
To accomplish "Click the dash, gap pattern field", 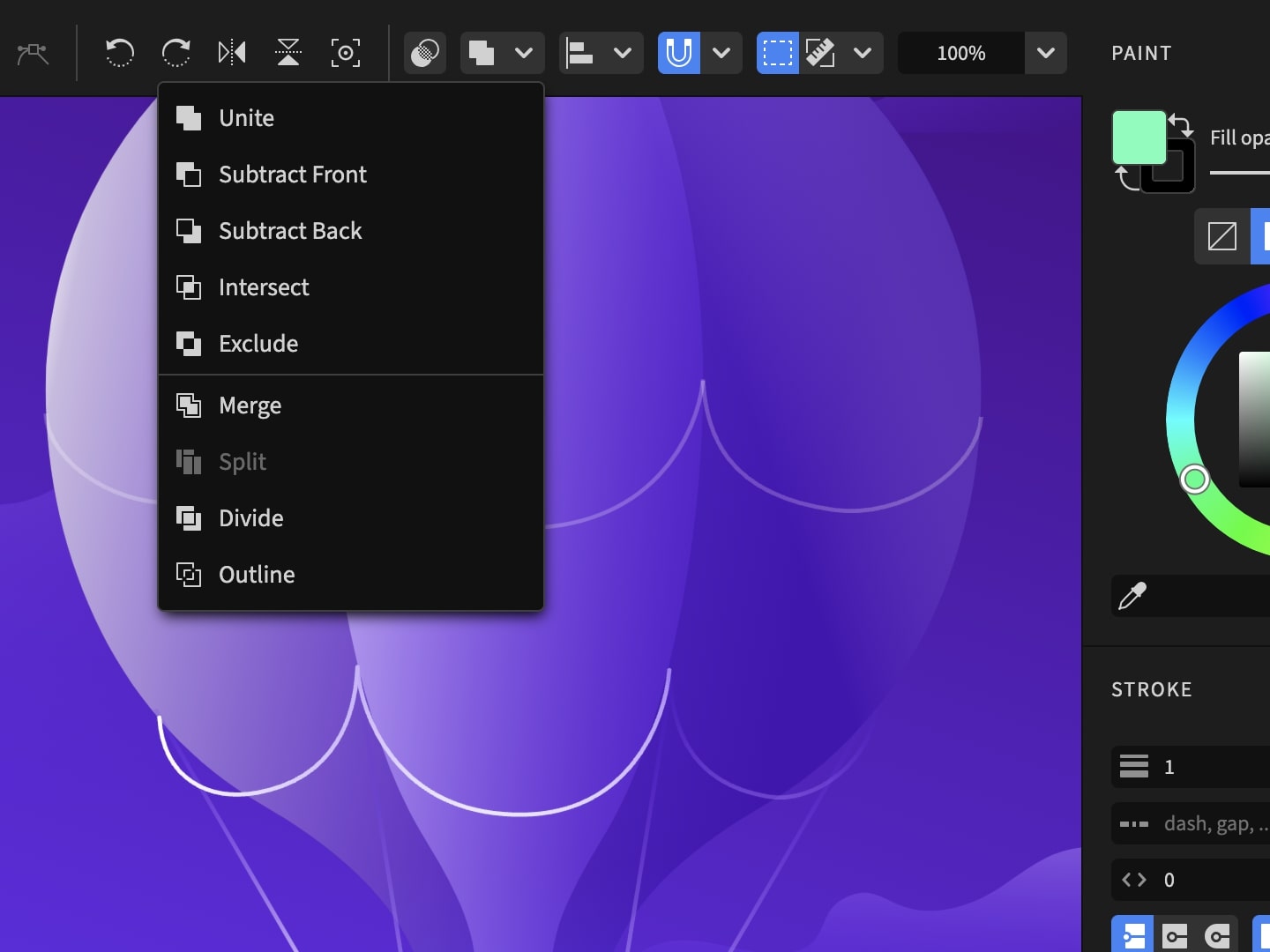I will (x=1191, y=823).
